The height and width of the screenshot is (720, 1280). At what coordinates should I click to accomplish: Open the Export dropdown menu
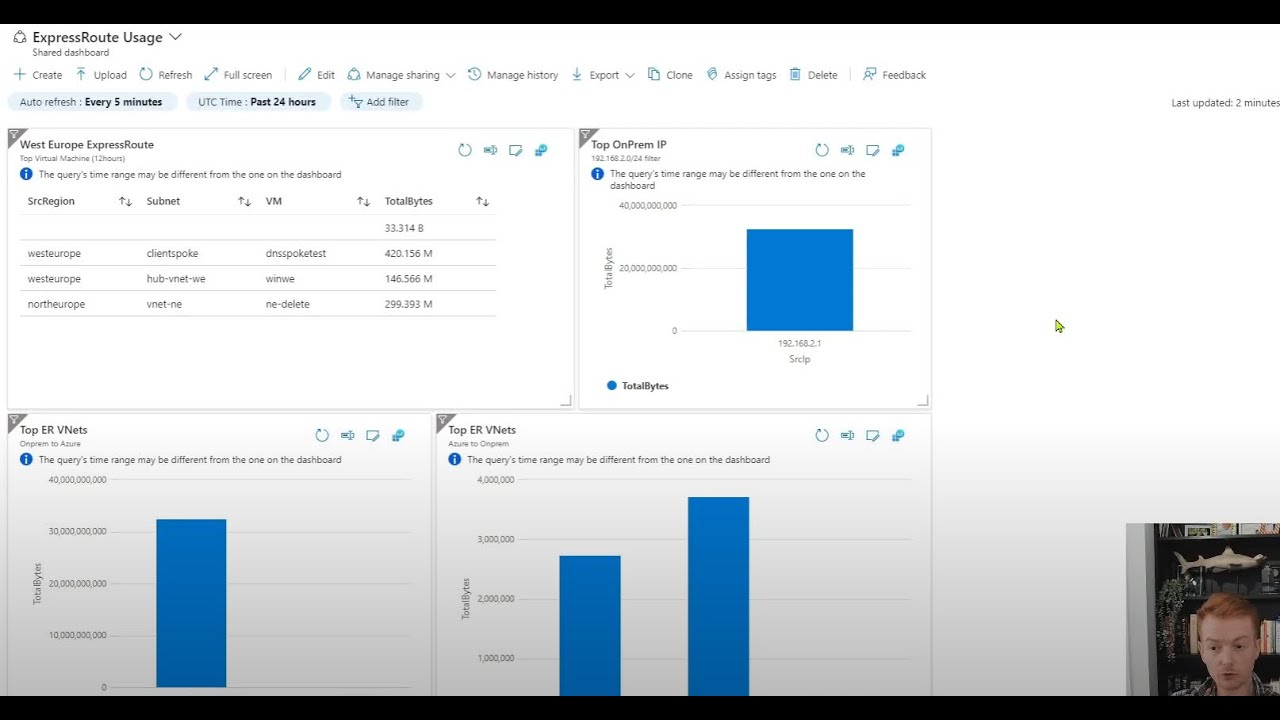[603, 75]
